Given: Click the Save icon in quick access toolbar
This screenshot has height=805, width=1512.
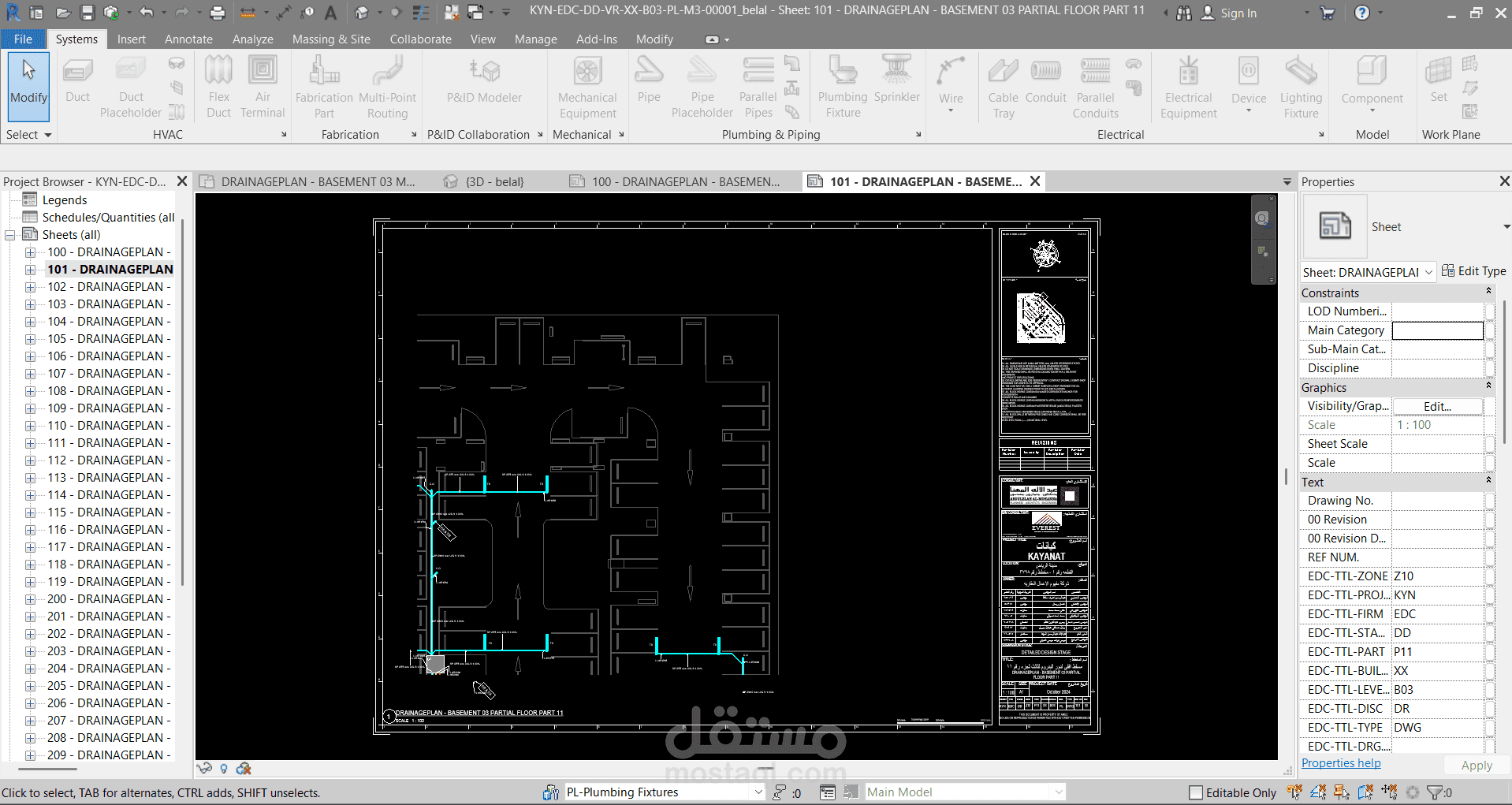Looking at the screenshot, I should 88,13.
